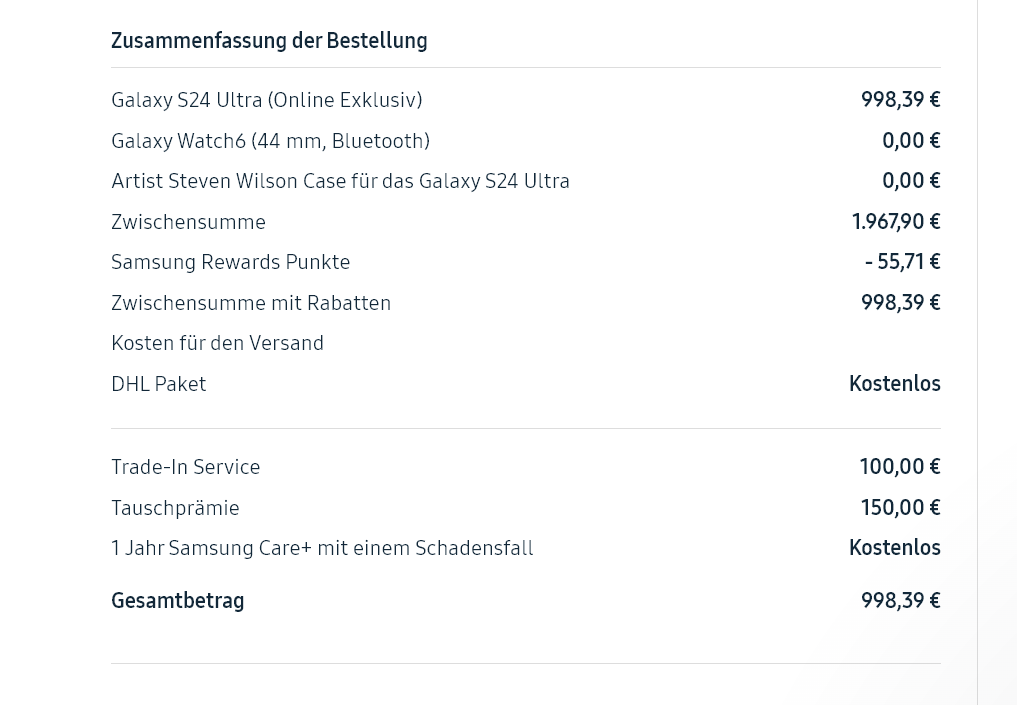Select the Tauschprämie label
This screenshot has height=705, width=1017.
point(175,508)
